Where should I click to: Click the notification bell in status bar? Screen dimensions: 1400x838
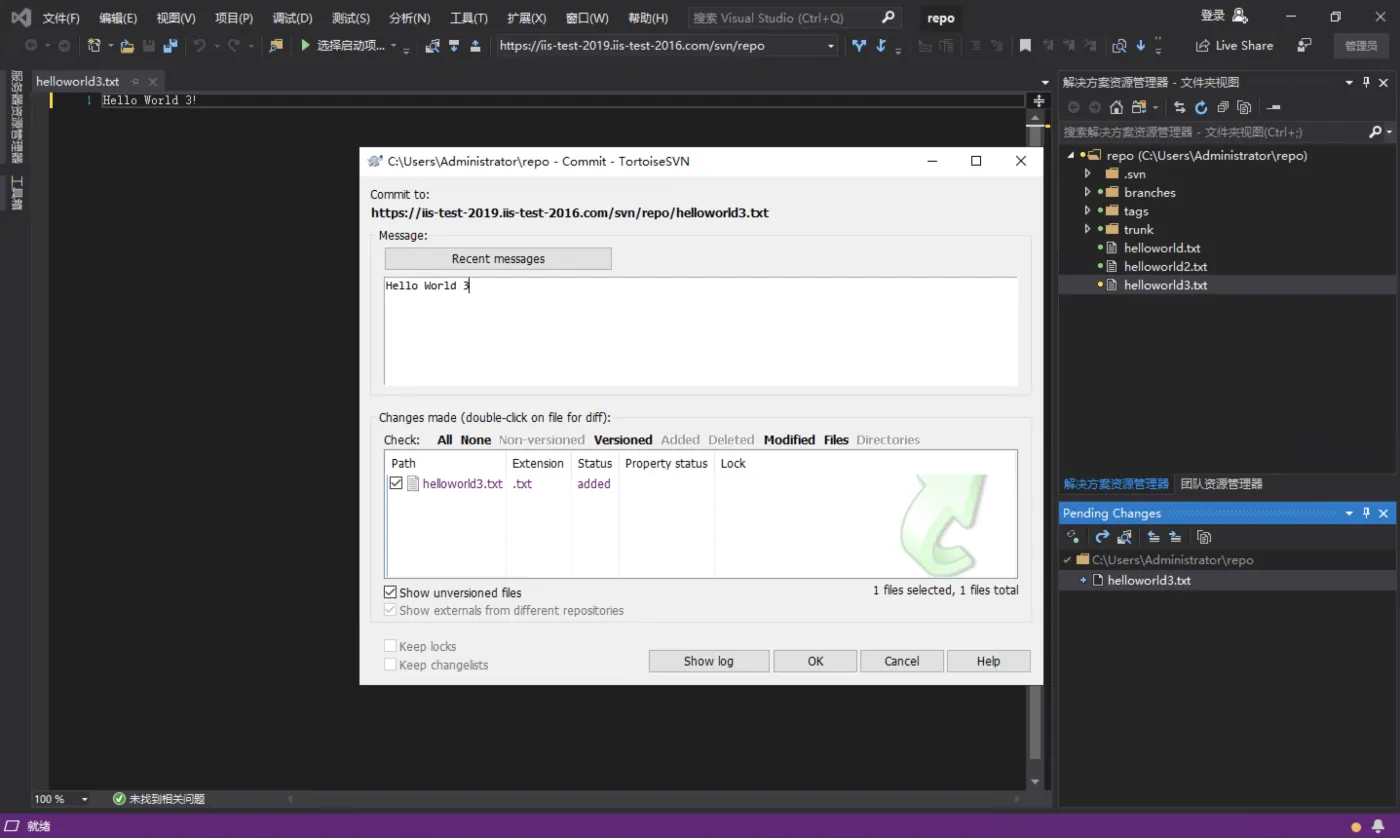[x=1378, y=826]
